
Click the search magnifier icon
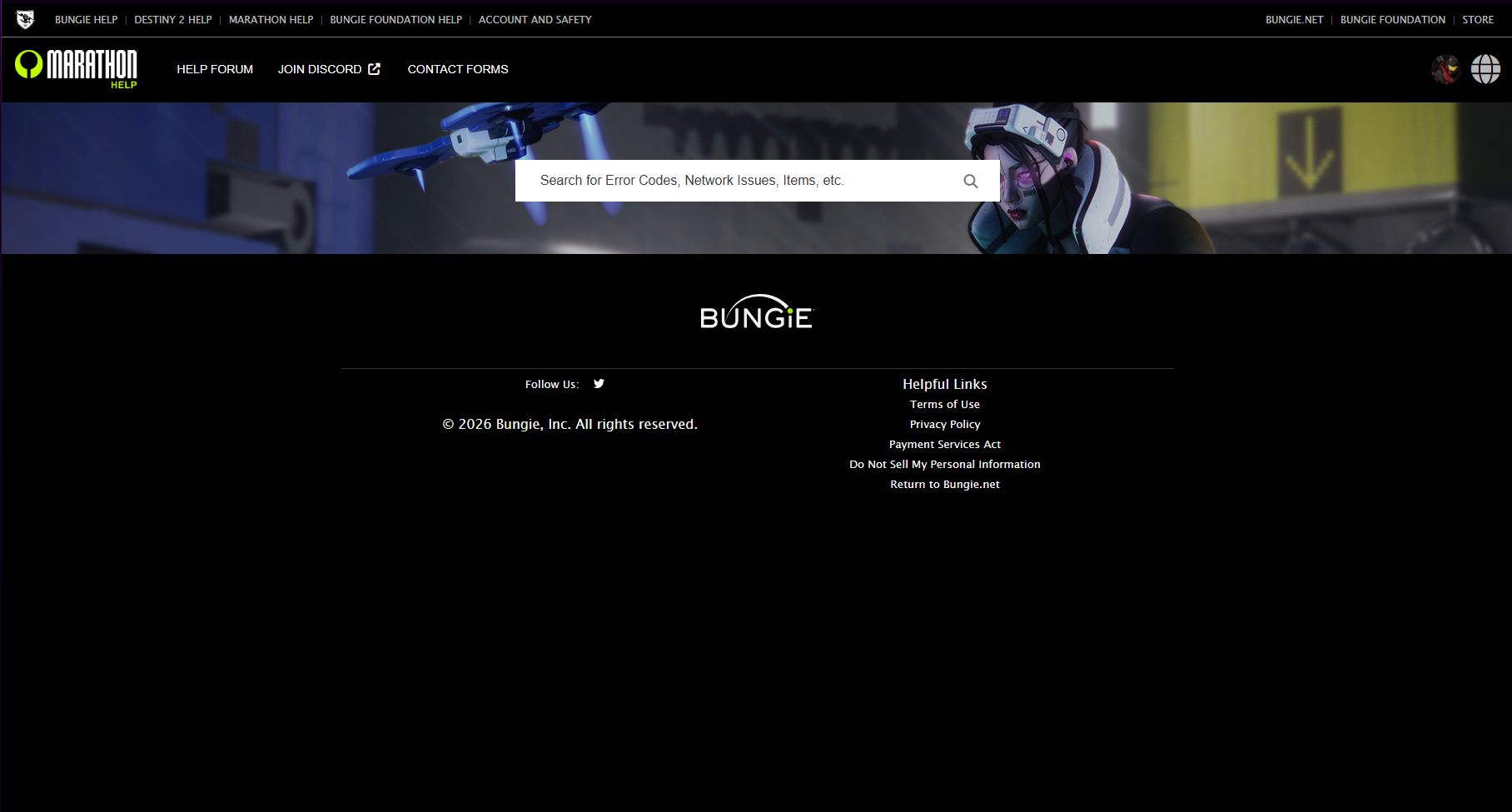click(x=970, y=181)
